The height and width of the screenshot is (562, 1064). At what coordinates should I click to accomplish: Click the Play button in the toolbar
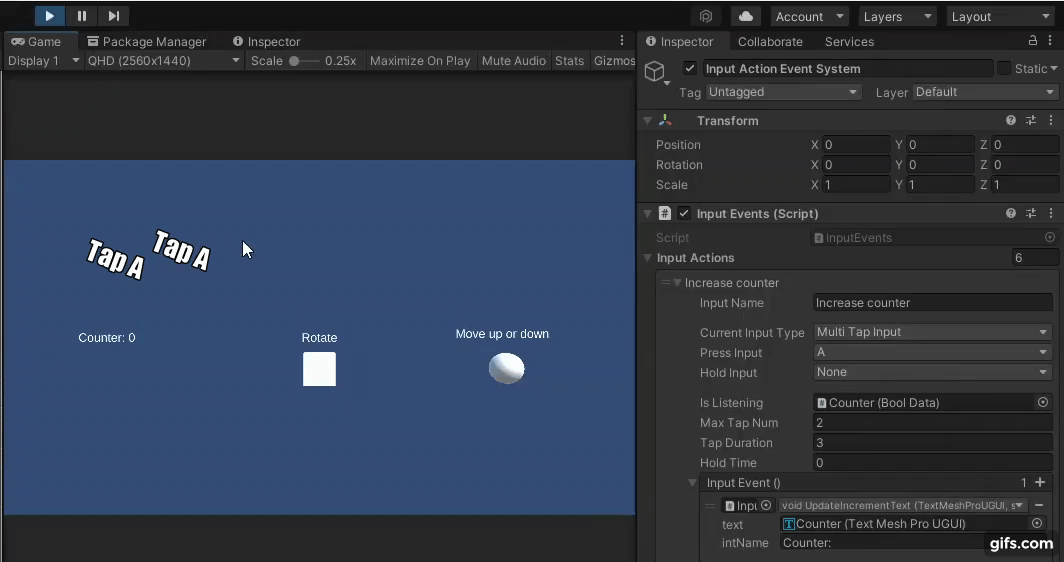coord(49,16)
